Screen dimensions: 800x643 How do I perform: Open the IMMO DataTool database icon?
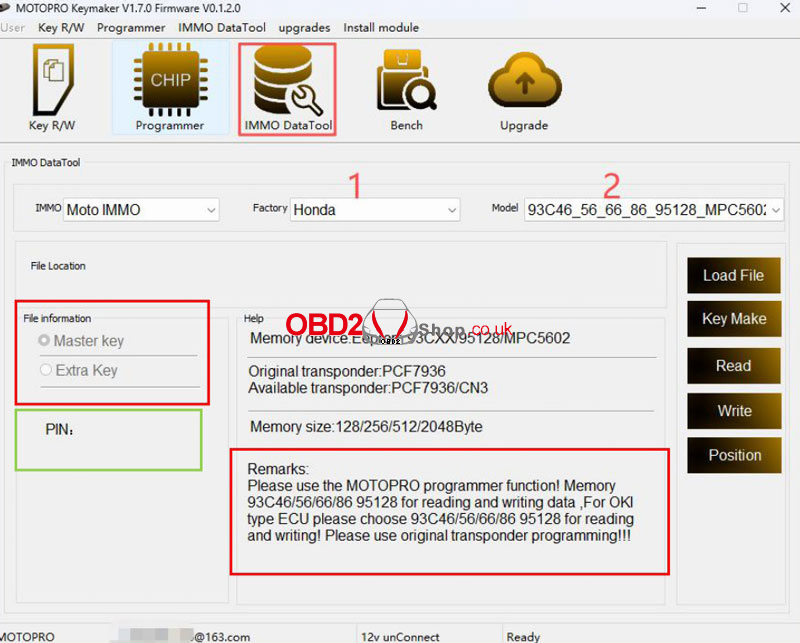point(287,89)
